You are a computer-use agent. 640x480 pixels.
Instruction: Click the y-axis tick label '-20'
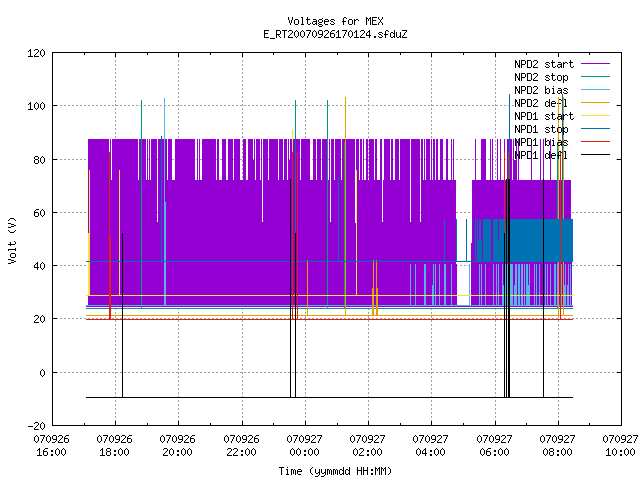[x=36, y=426]
